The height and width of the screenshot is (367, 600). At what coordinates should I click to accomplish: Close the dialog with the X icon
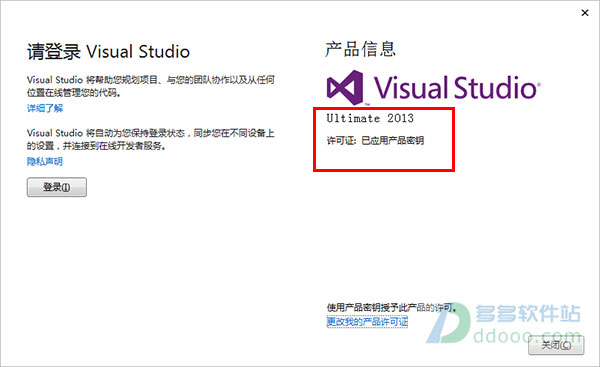[585, 13]
